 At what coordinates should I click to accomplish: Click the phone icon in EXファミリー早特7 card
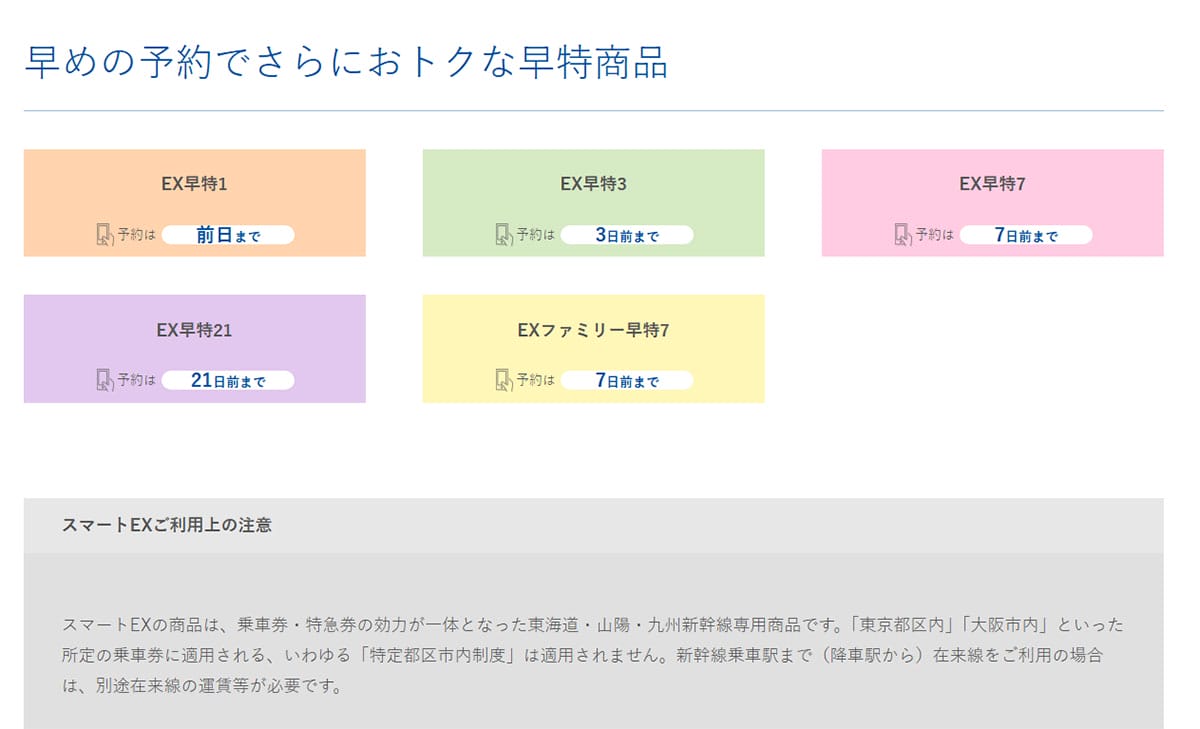click(503, 380)
